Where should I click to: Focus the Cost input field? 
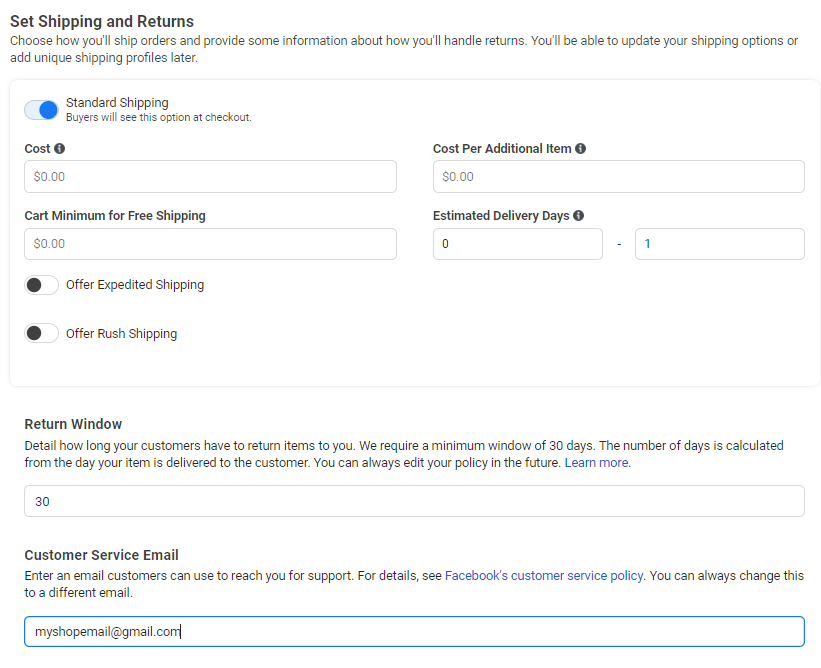[x=210, y=177]
